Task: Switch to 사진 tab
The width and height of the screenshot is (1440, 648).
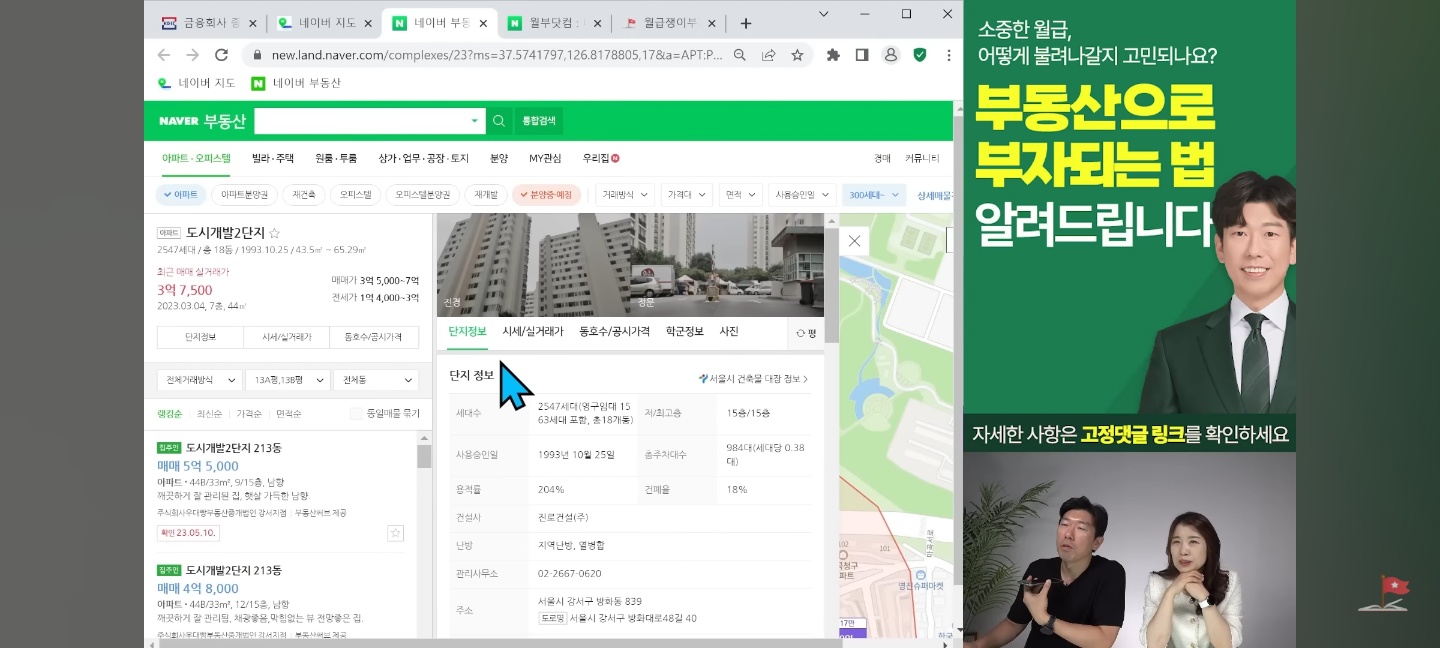Action: tap(729, 331)
